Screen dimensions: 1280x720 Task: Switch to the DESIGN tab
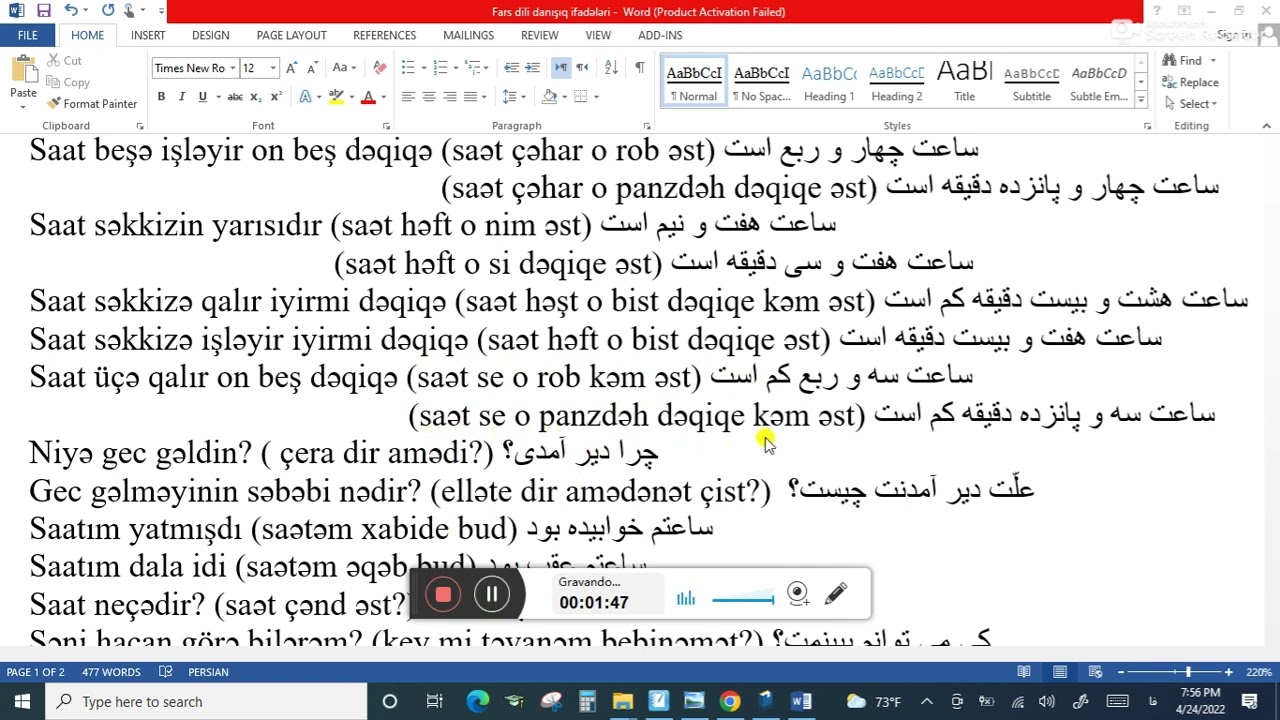tap(210, 35)
